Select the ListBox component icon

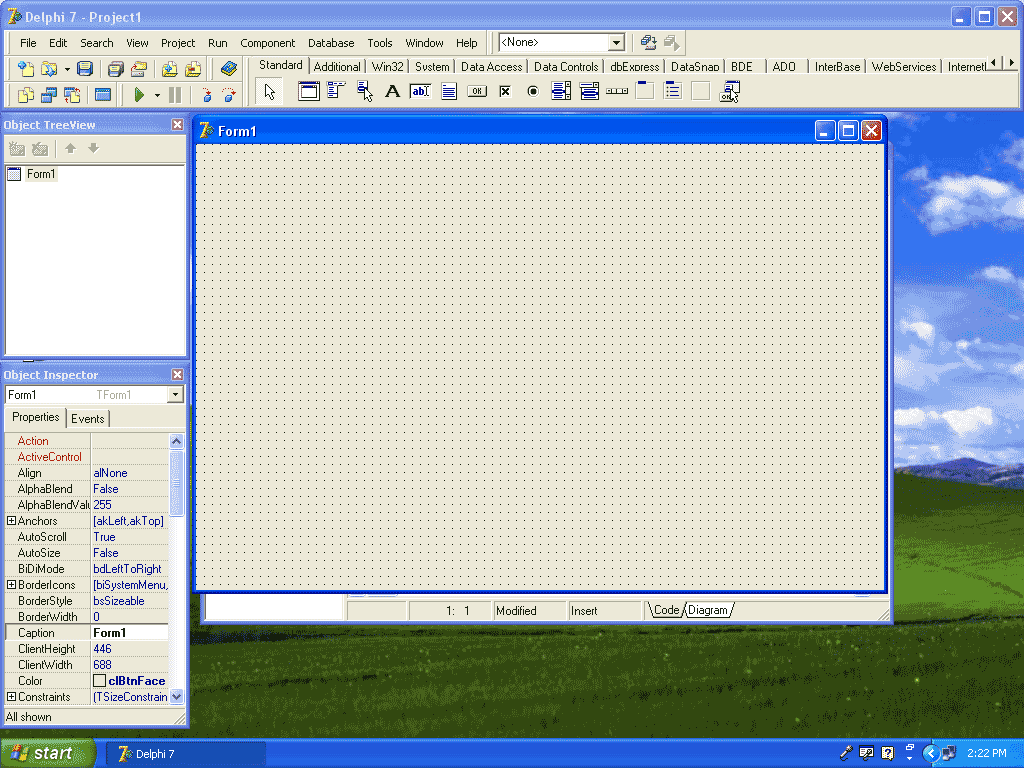pos(561,91)
